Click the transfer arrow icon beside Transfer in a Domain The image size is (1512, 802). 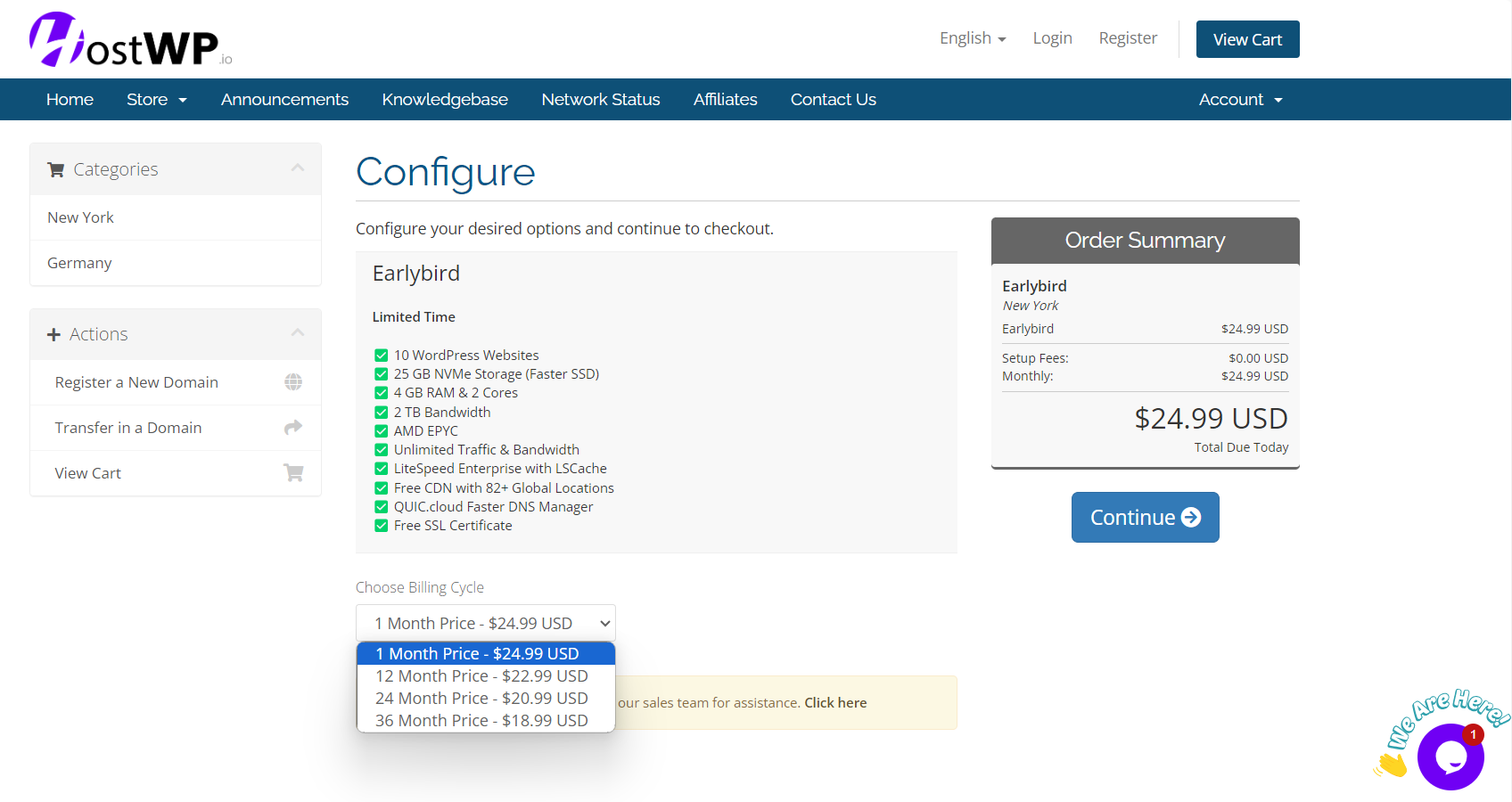292,427
